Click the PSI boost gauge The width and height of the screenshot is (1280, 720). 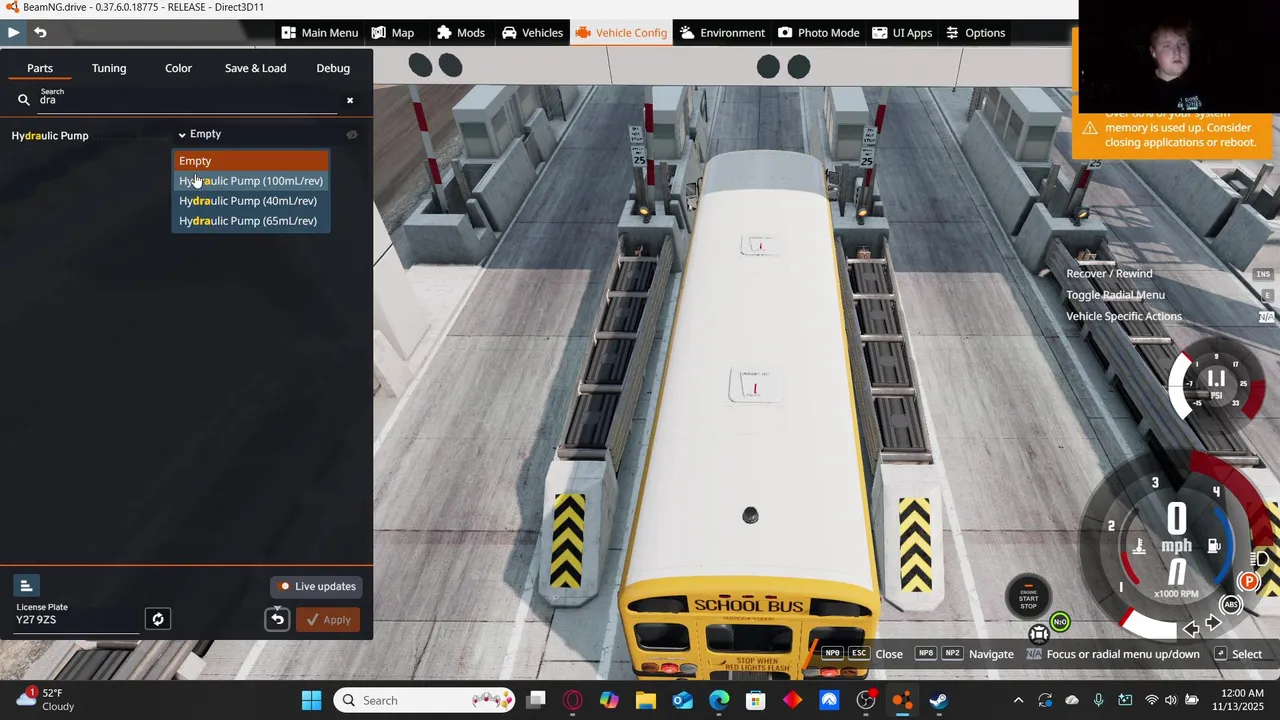click(x=1216, y=385)
